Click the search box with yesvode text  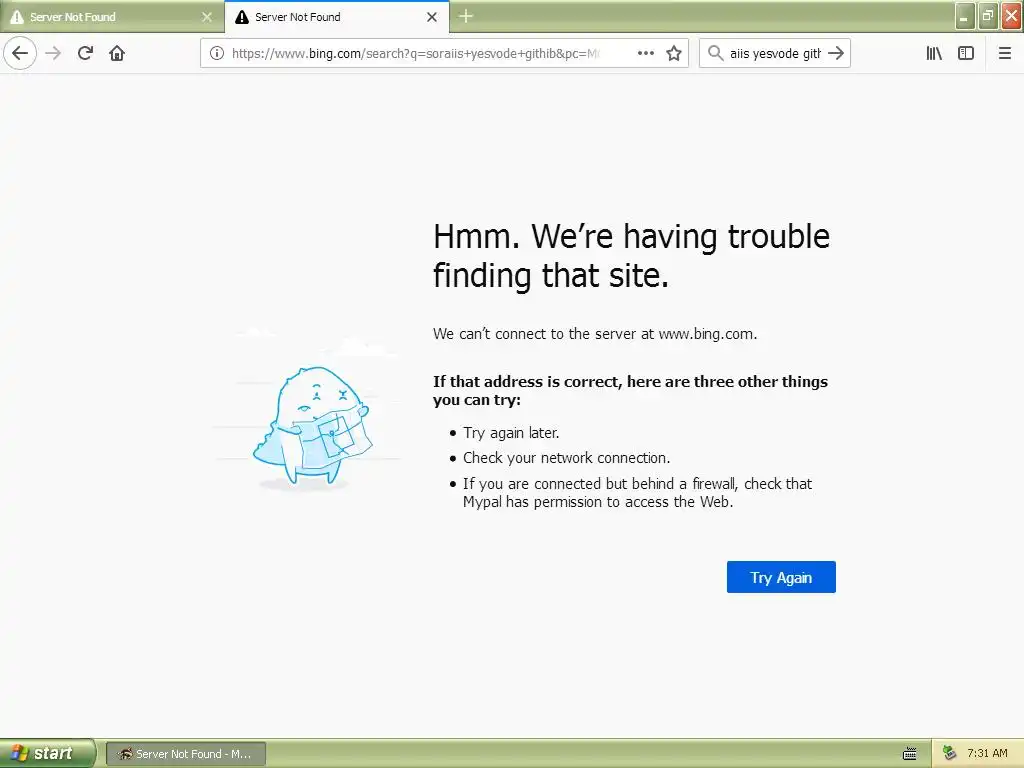775,53
